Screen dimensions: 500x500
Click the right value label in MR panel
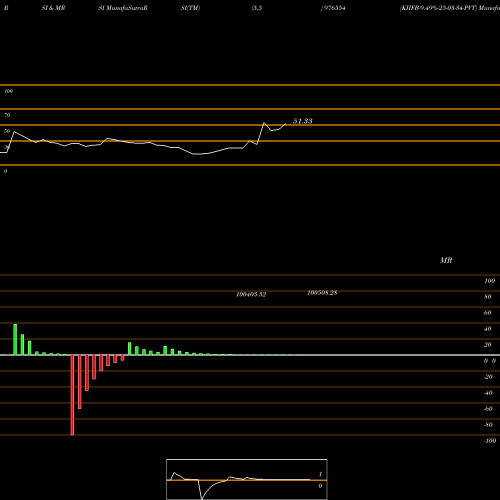coord(322,293)
